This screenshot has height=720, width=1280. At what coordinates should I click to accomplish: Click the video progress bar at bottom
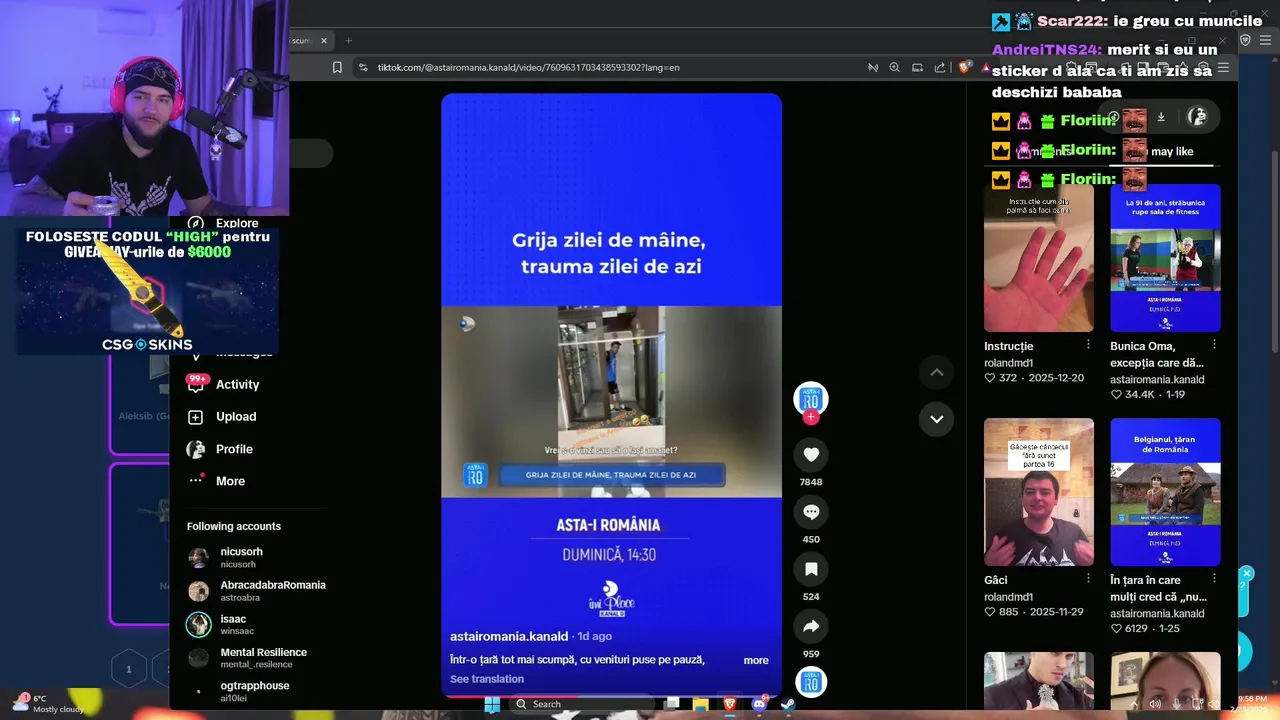611,694
